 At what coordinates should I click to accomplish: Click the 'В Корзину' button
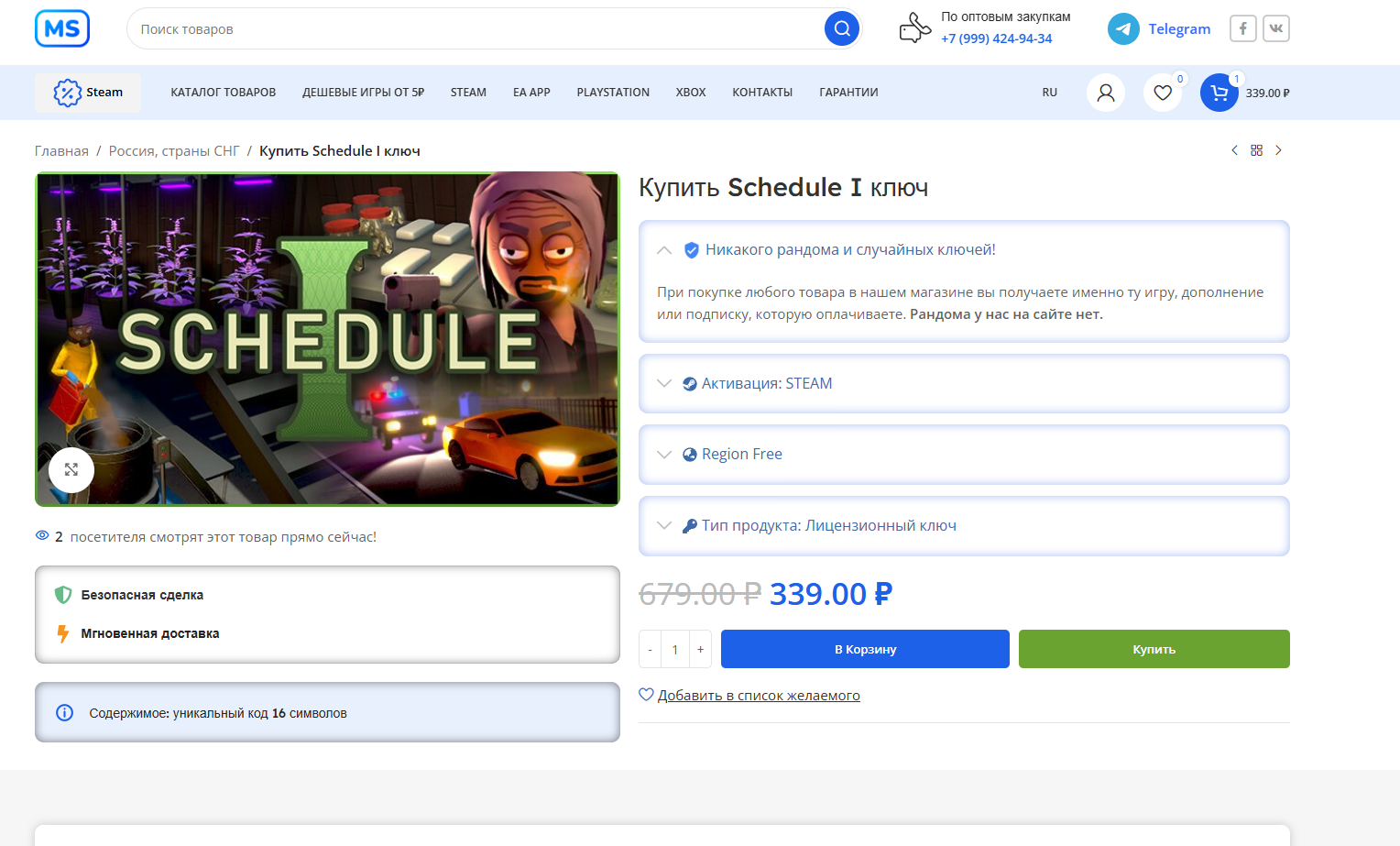(864, 649)
